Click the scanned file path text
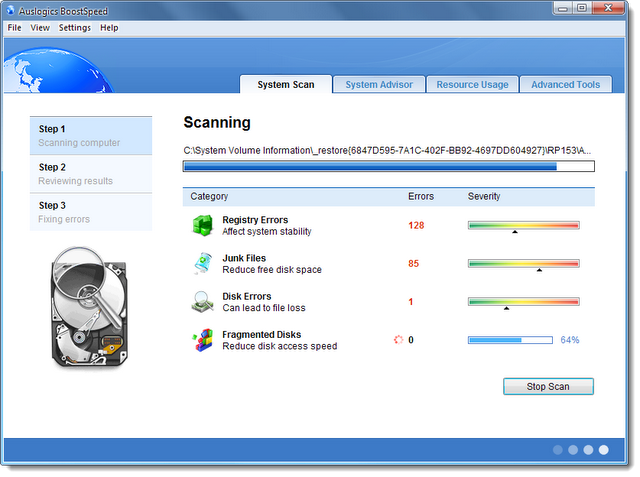 (387, 151)
